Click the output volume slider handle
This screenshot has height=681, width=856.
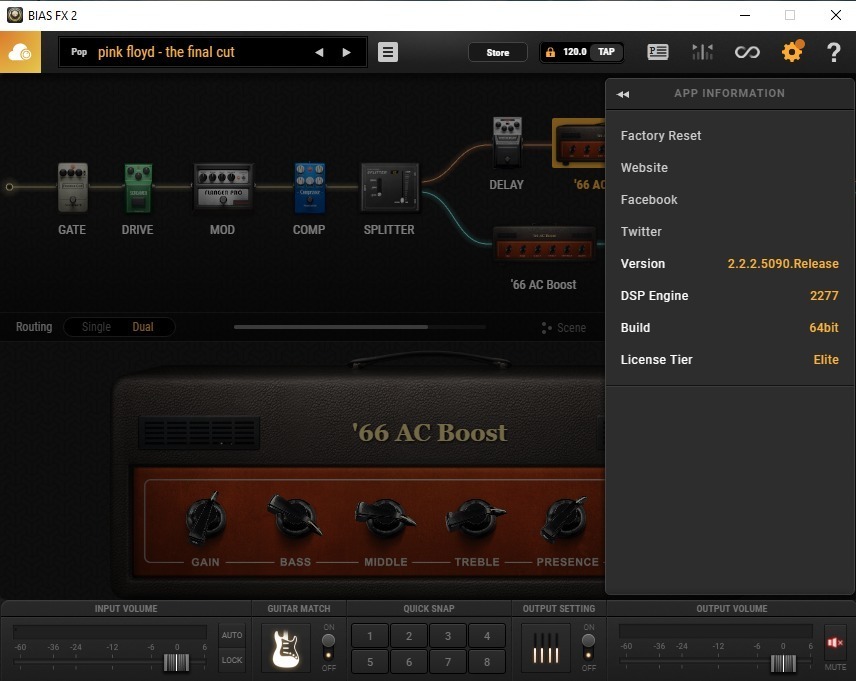click(x=783, y=664)
